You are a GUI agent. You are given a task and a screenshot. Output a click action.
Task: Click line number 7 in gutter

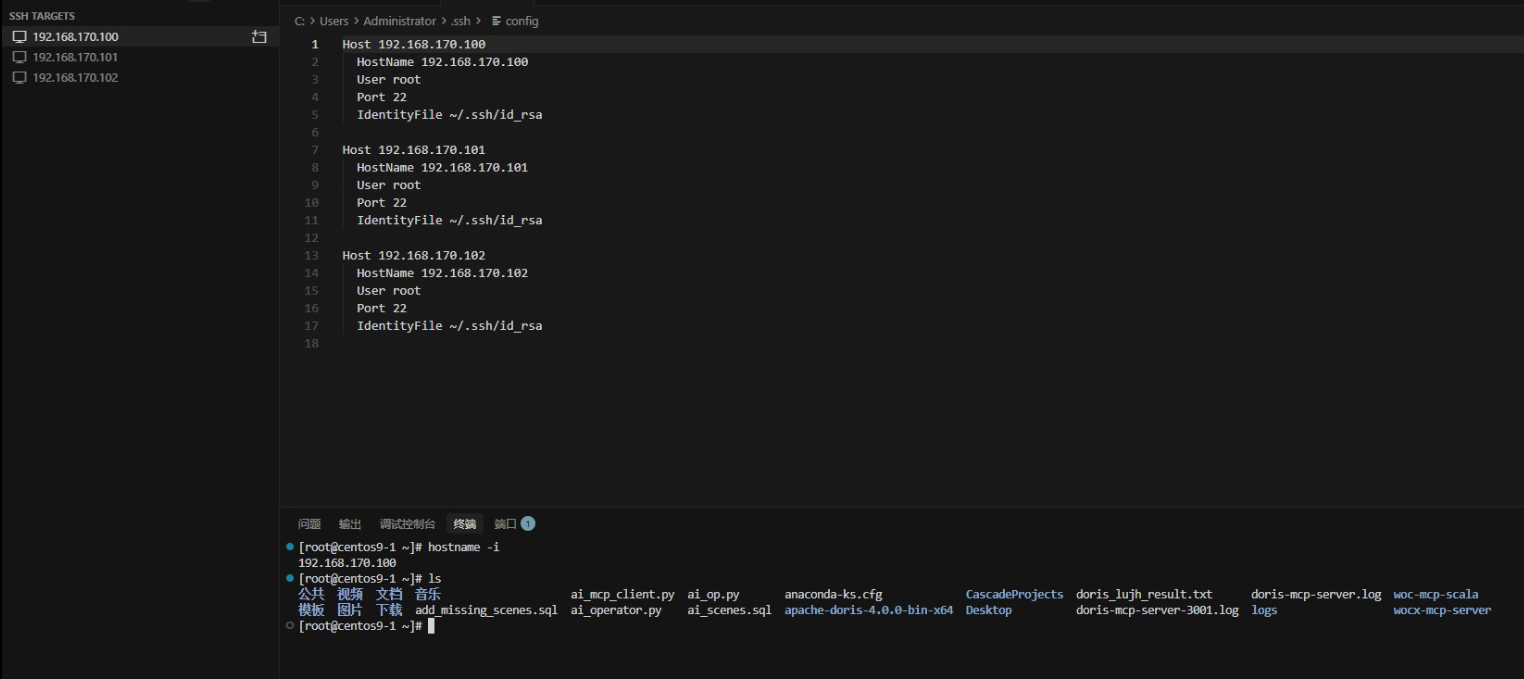(x=315, y=150)
